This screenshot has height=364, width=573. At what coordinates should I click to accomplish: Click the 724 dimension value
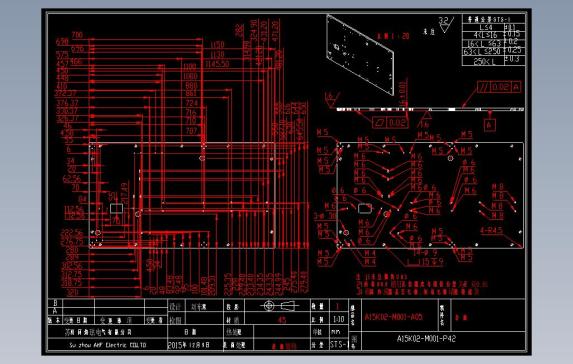(x=191, y=103)
